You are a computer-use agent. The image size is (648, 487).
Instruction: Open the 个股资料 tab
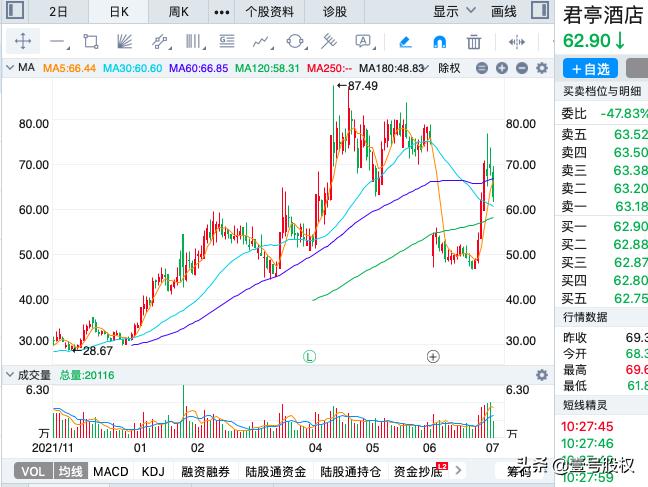point(269,12)
